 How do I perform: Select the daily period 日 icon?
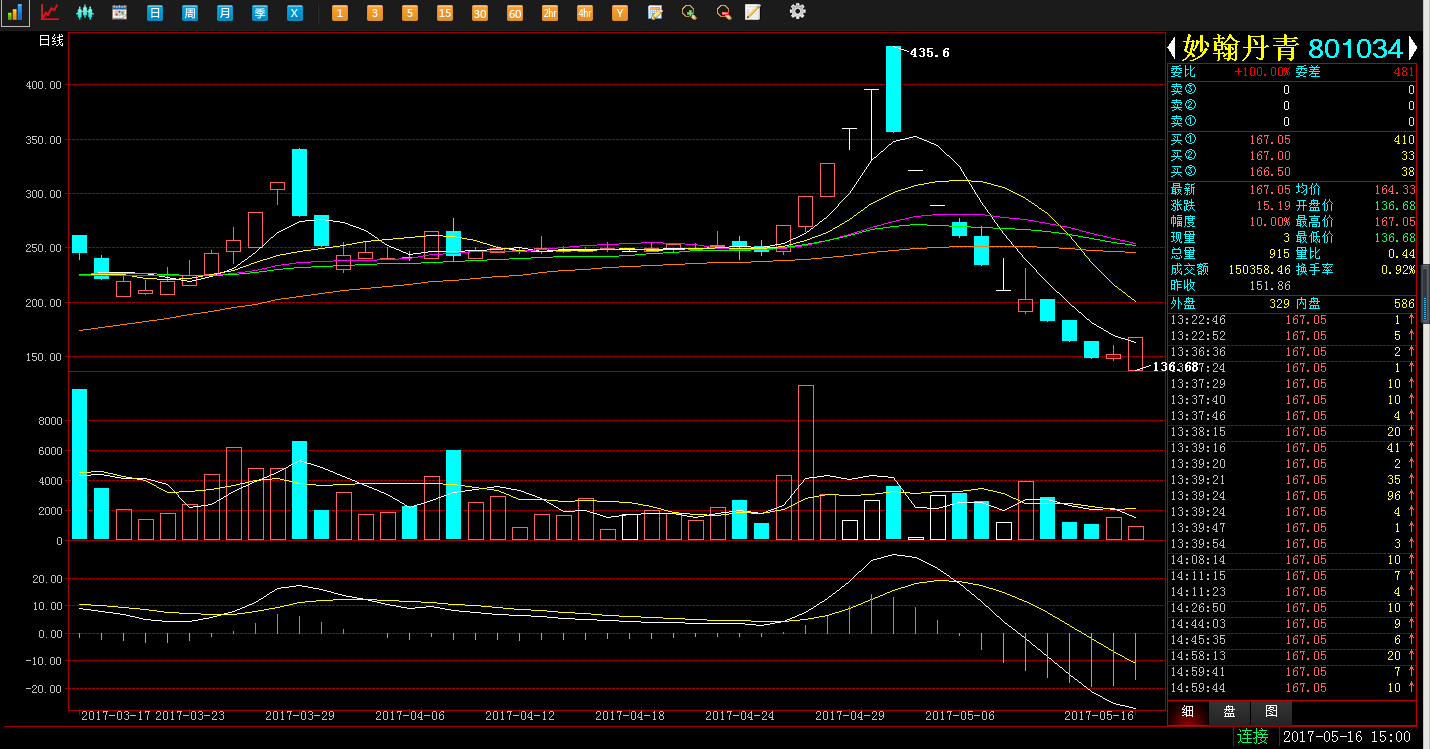tap(154, 13)
